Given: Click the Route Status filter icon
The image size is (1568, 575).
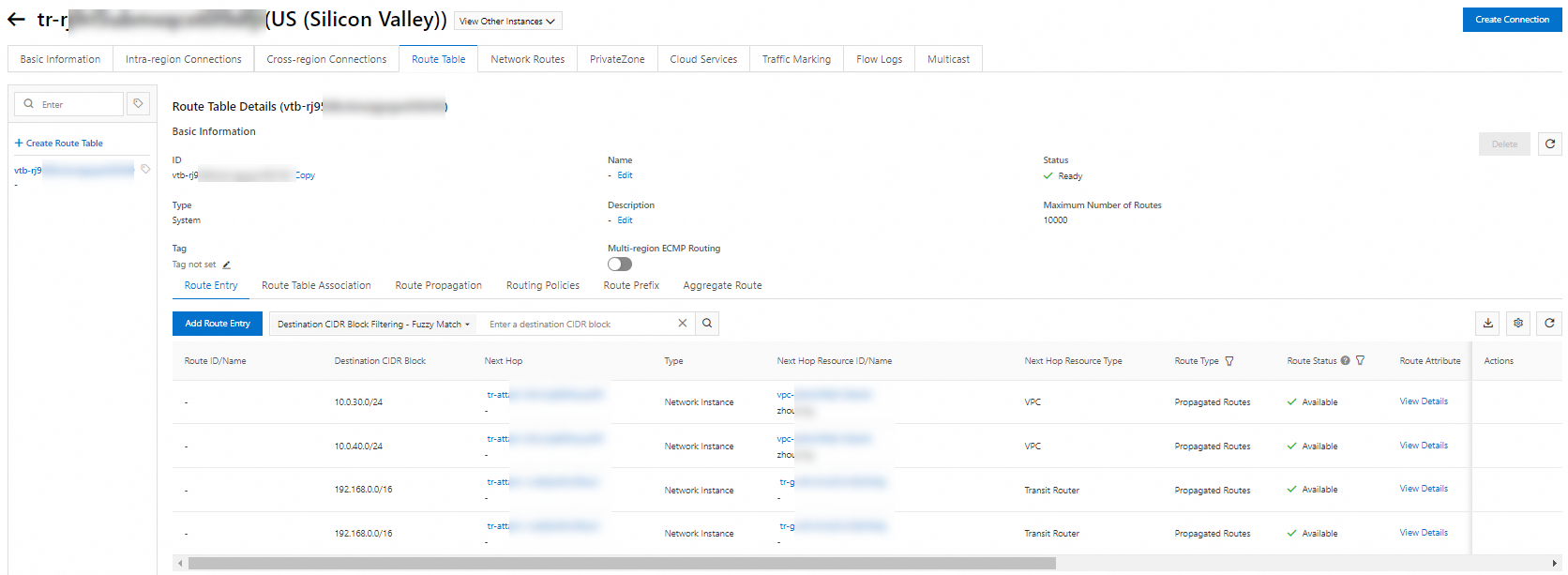Looking at the screenshot, I should tap(1361, 361).
